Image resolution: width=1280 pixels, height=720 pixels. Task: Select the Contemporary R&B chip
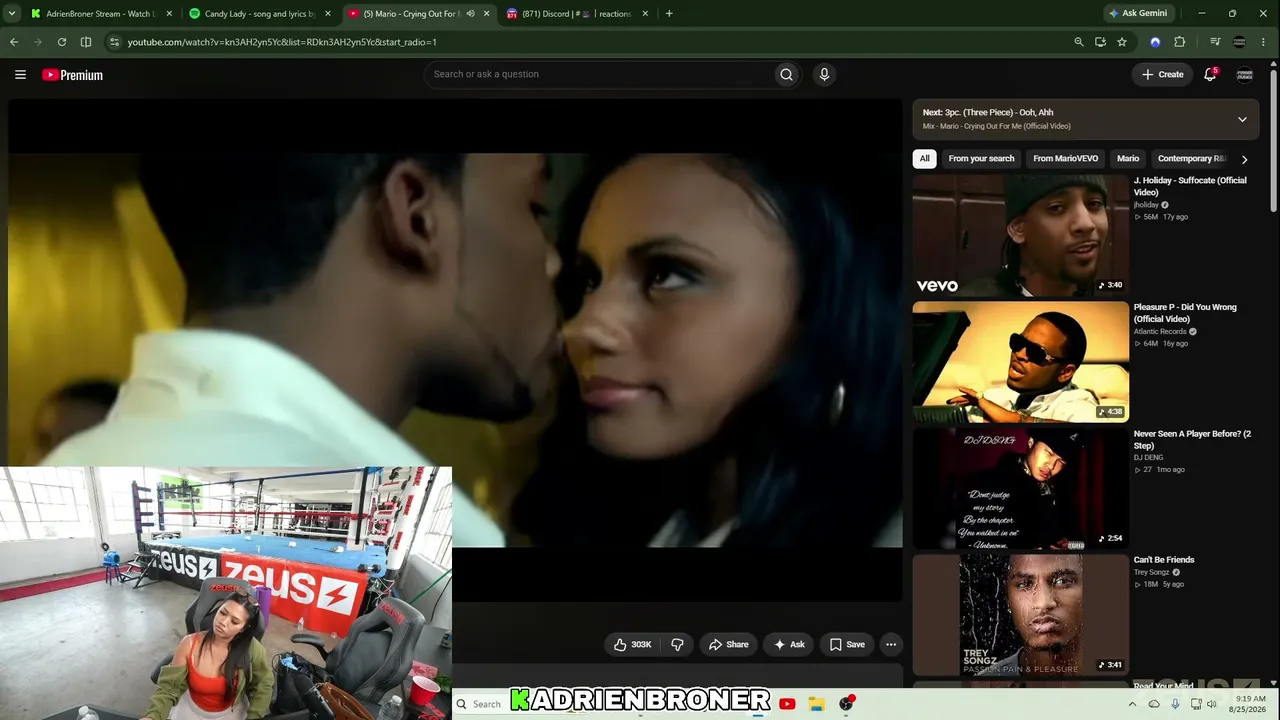pos(1191,159)
